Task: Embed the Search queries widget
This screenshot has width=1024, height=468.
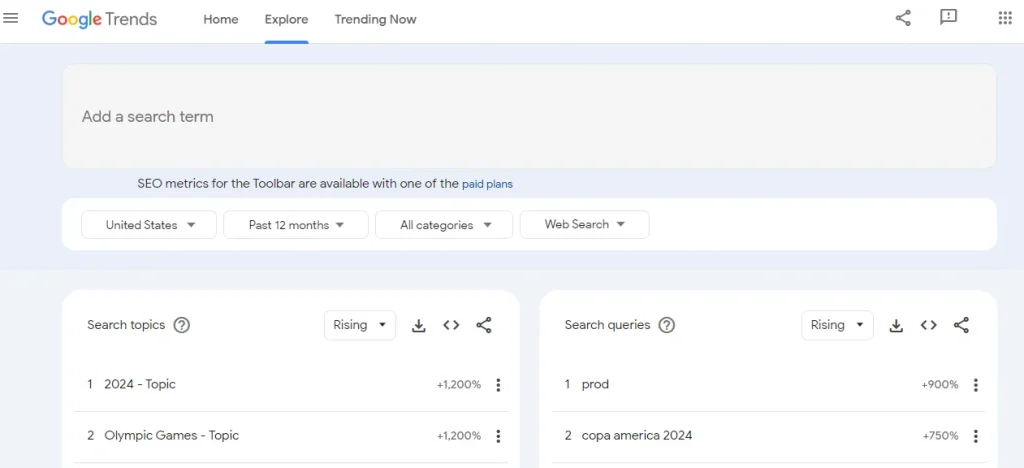Action: (929, 325)
